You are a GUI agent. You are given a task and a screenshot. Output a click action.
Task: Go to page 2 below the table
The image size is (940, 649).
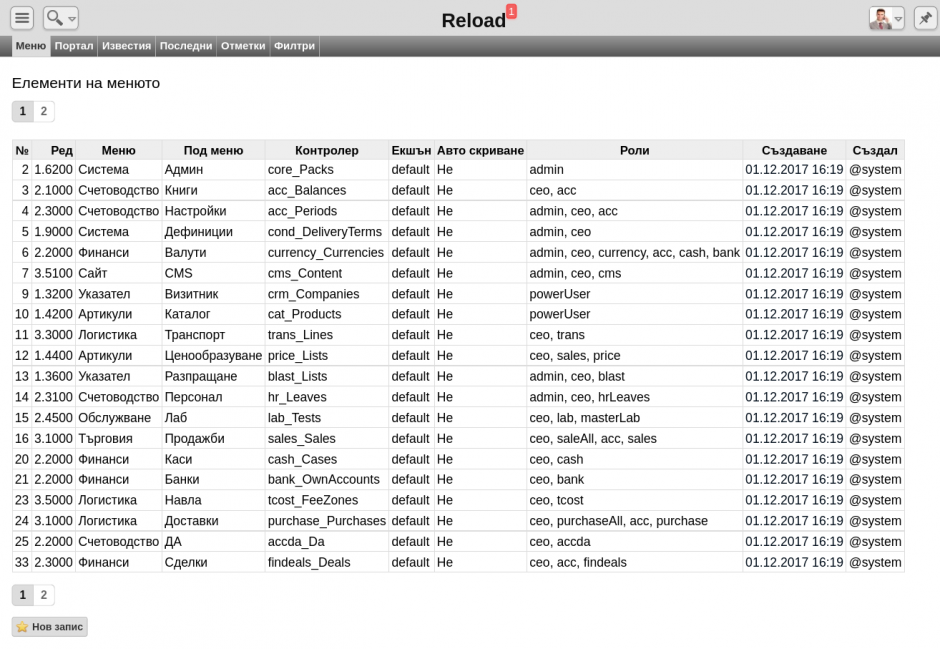coord(44,595)
